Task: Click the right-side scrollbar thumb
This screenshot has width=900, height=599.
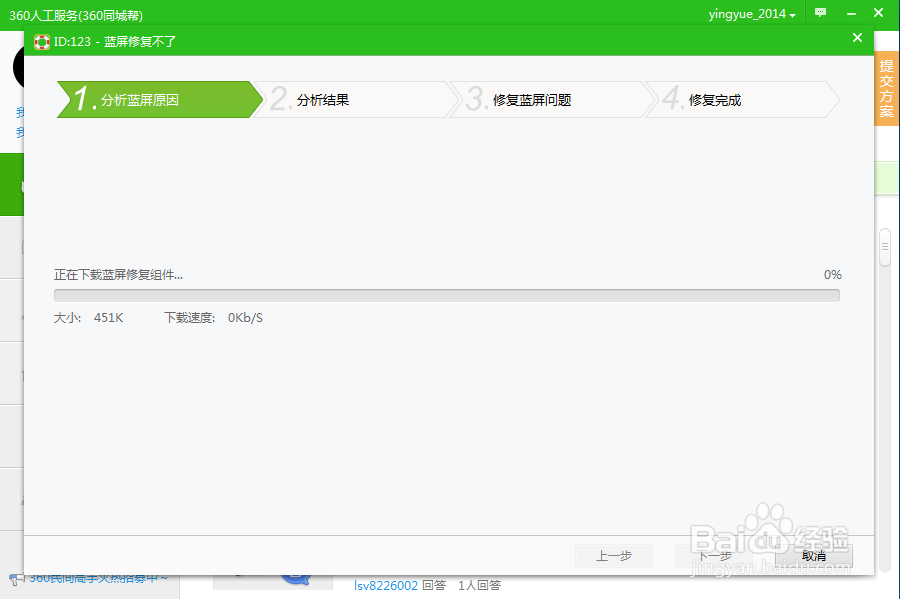Action: 884,247
